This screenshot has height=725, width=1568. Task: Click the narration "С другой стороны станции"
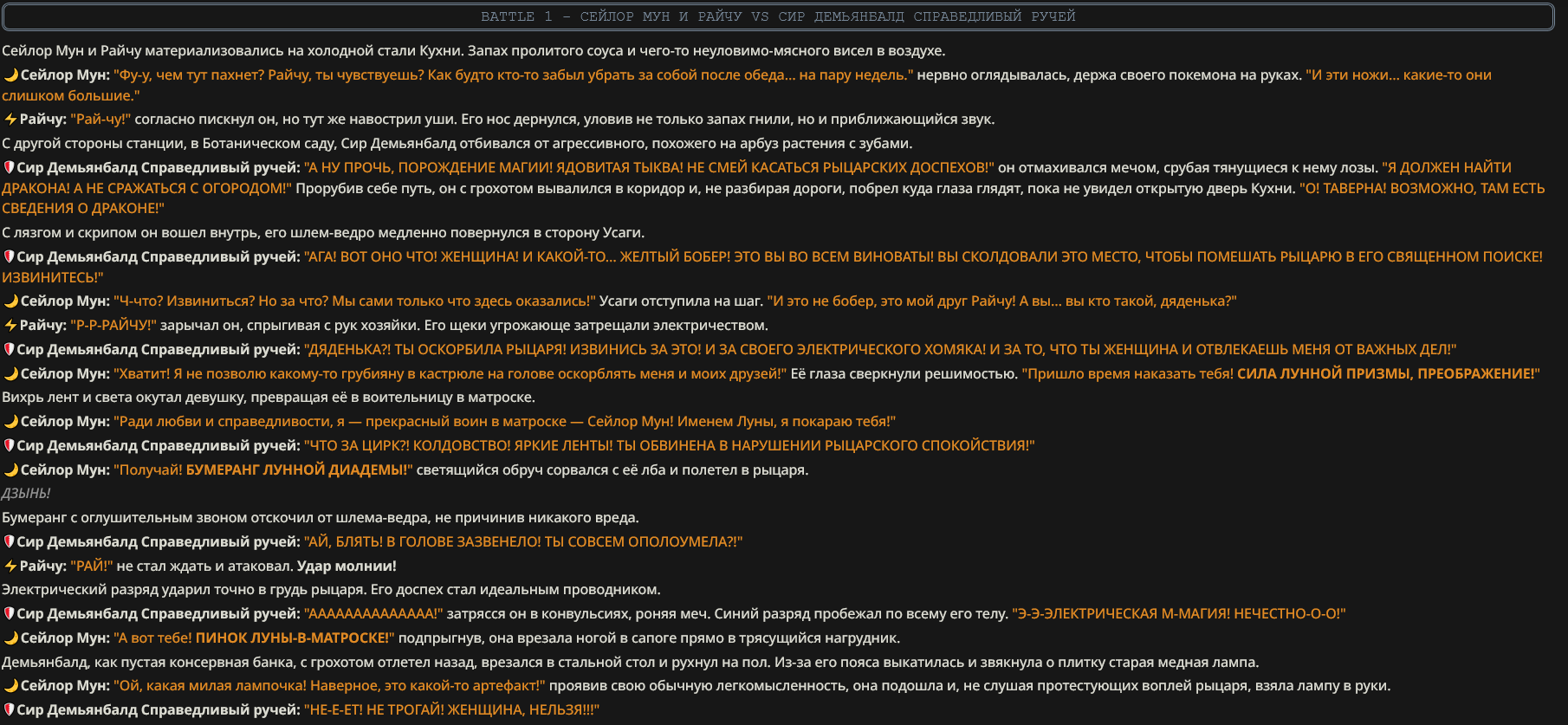pos(457,144)
